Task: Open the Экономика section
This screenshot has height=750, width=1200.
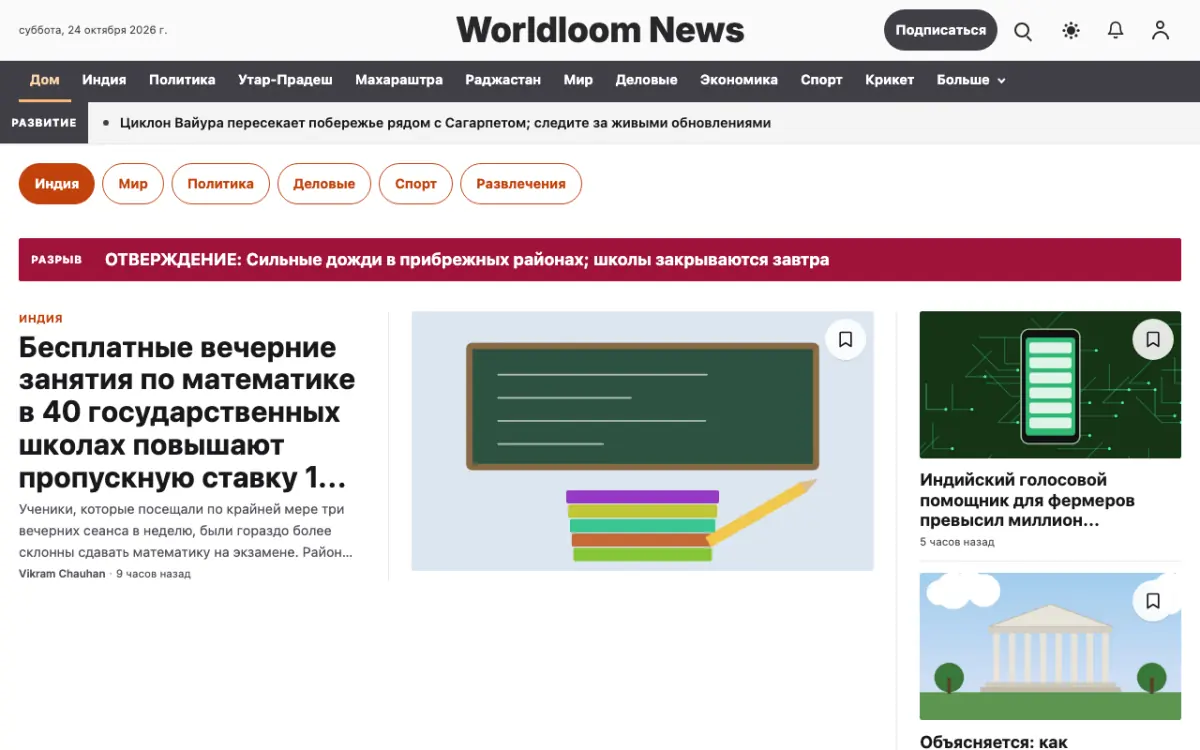Action: 739,80
